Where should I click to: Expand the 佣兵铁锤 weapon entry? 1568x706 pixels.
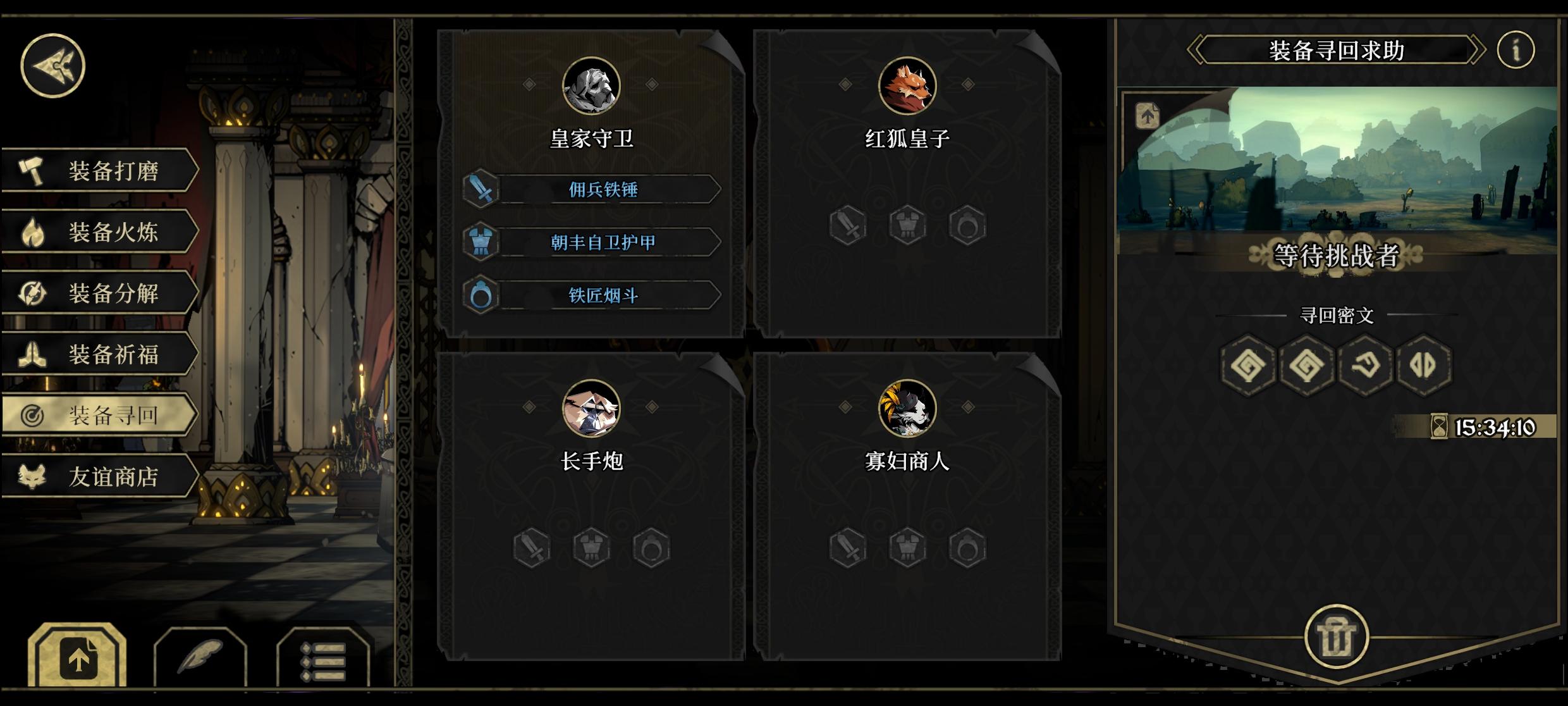coord(592,189)
